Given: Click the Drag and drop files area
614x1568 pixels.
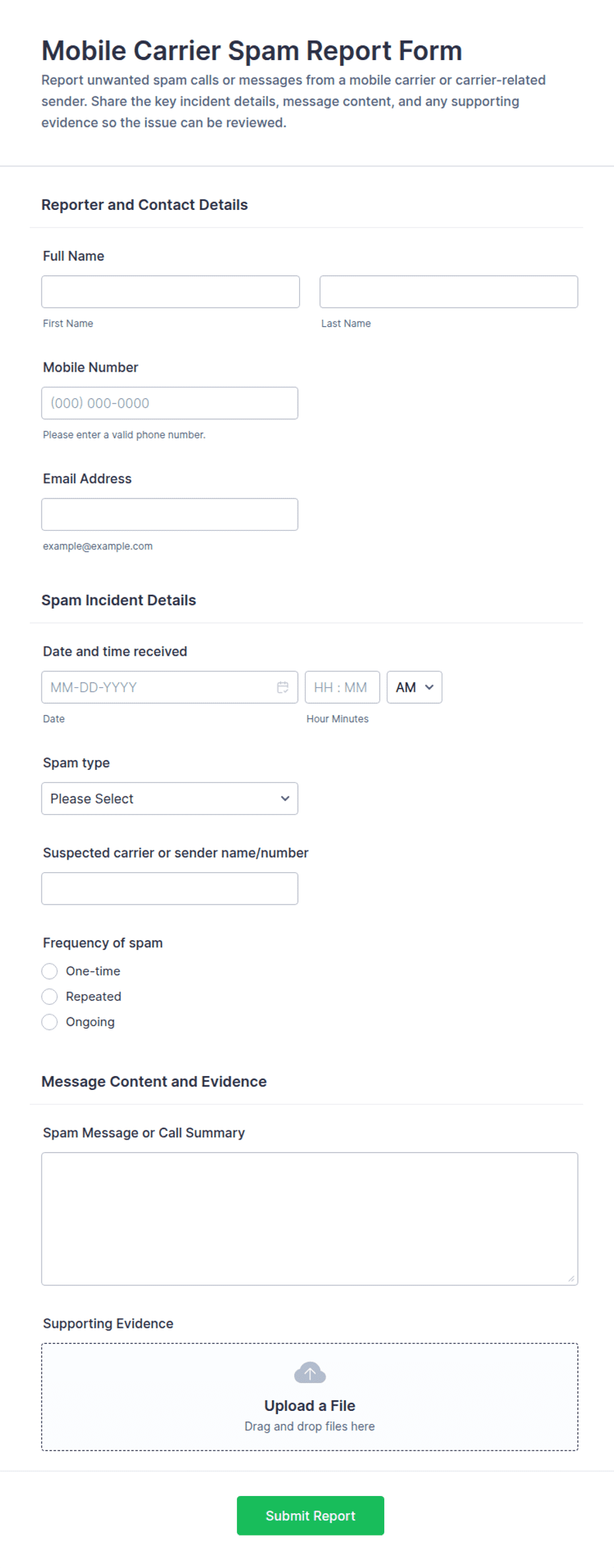Looking at the screenshot, I should (x=310, y=1397).
